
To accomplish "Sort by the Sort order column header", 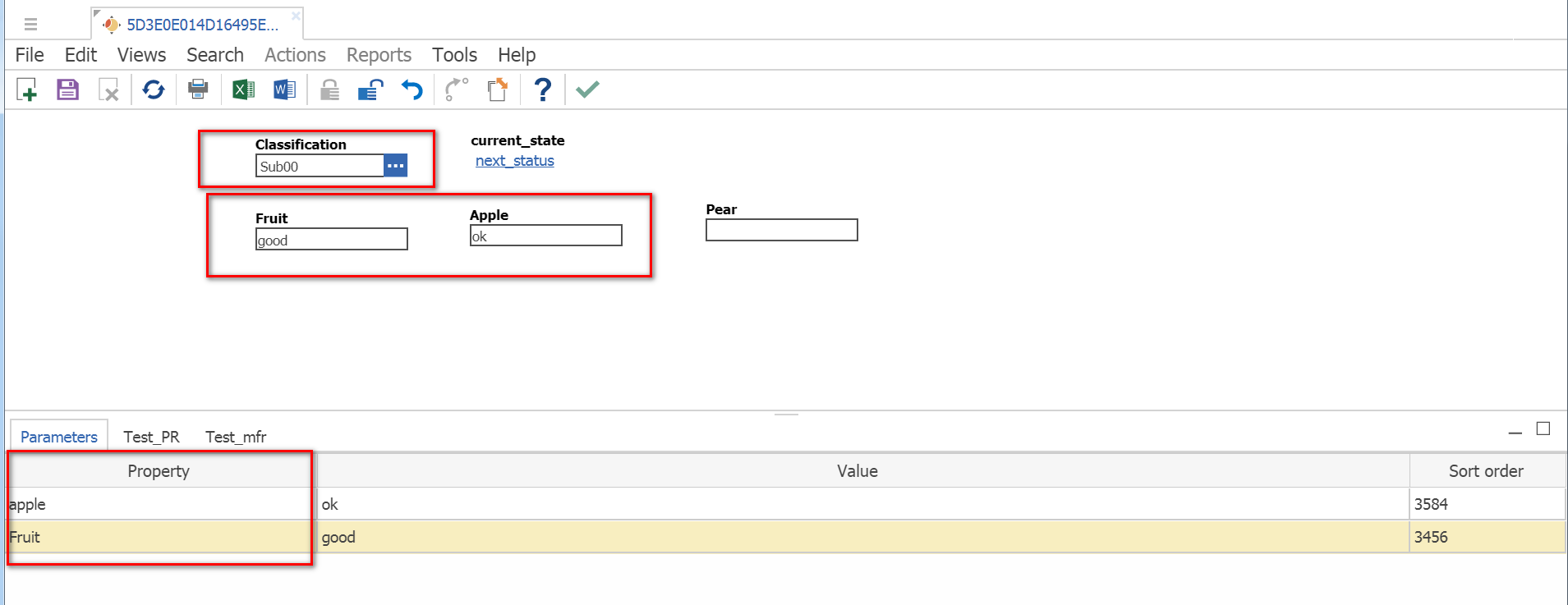I will 1486,471.
